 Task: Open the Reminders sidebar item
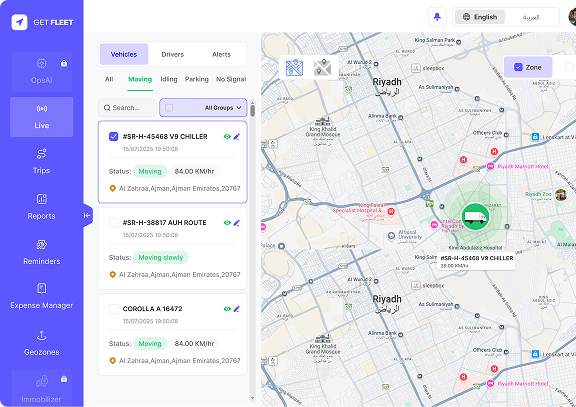[x=42, y=253]
